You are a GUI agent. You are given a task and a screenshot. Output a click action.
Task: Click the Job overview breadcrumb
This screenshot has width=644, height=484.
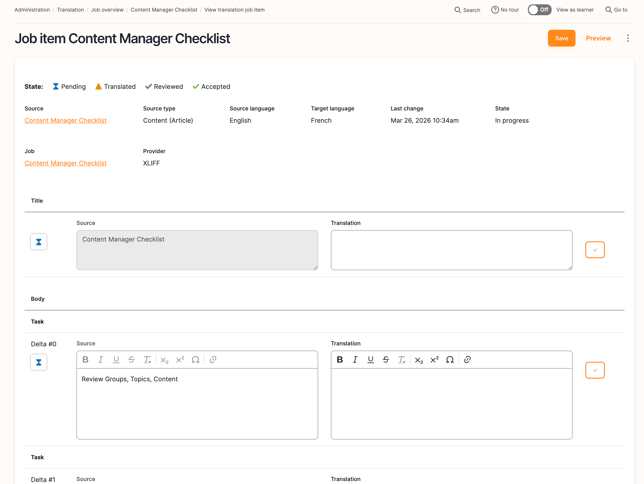tap(107, 10)
